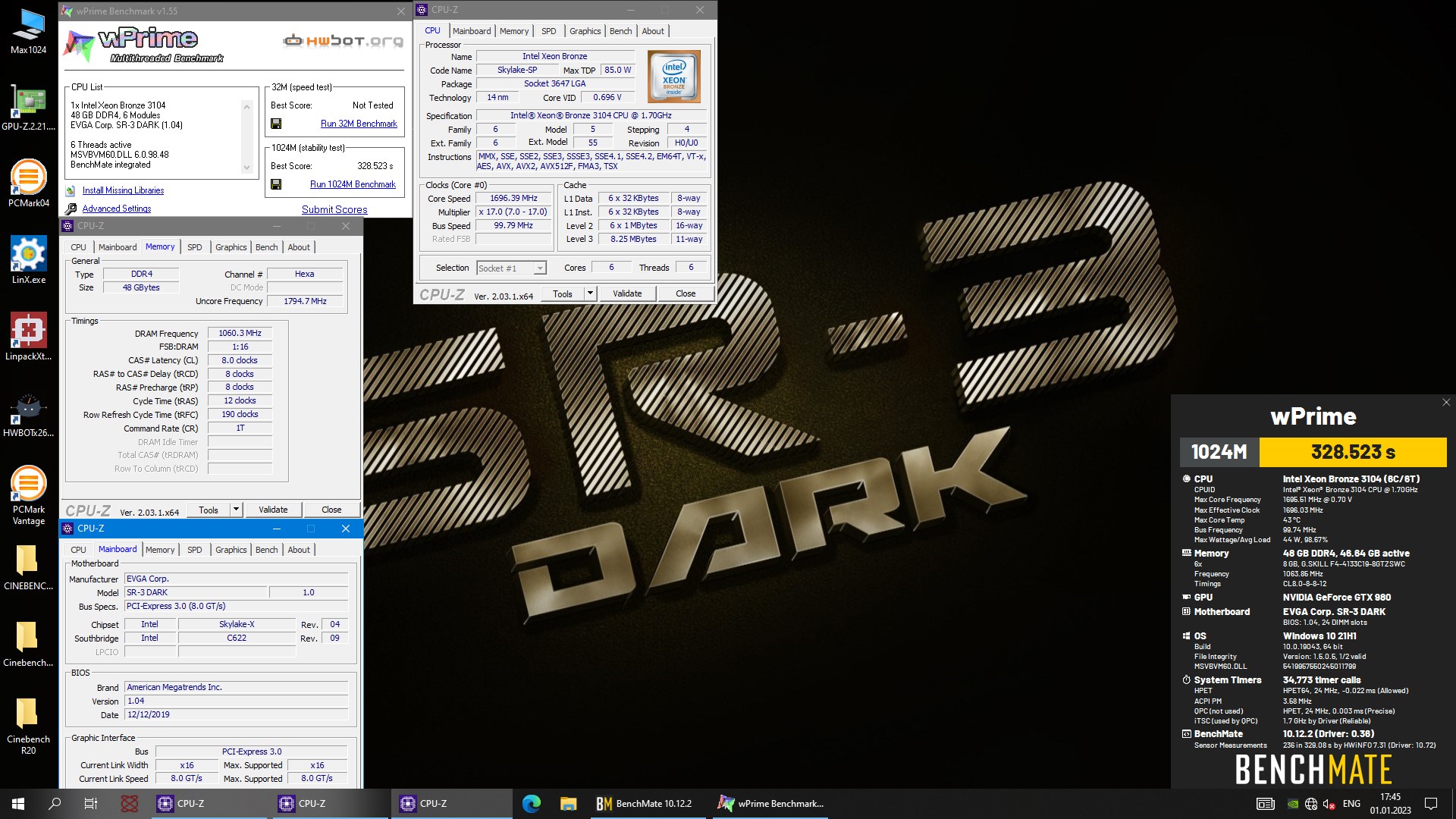Launch HWBOTx265 desktop shortcut
This screenshot has width=1456, height=819.
[28, 414]
